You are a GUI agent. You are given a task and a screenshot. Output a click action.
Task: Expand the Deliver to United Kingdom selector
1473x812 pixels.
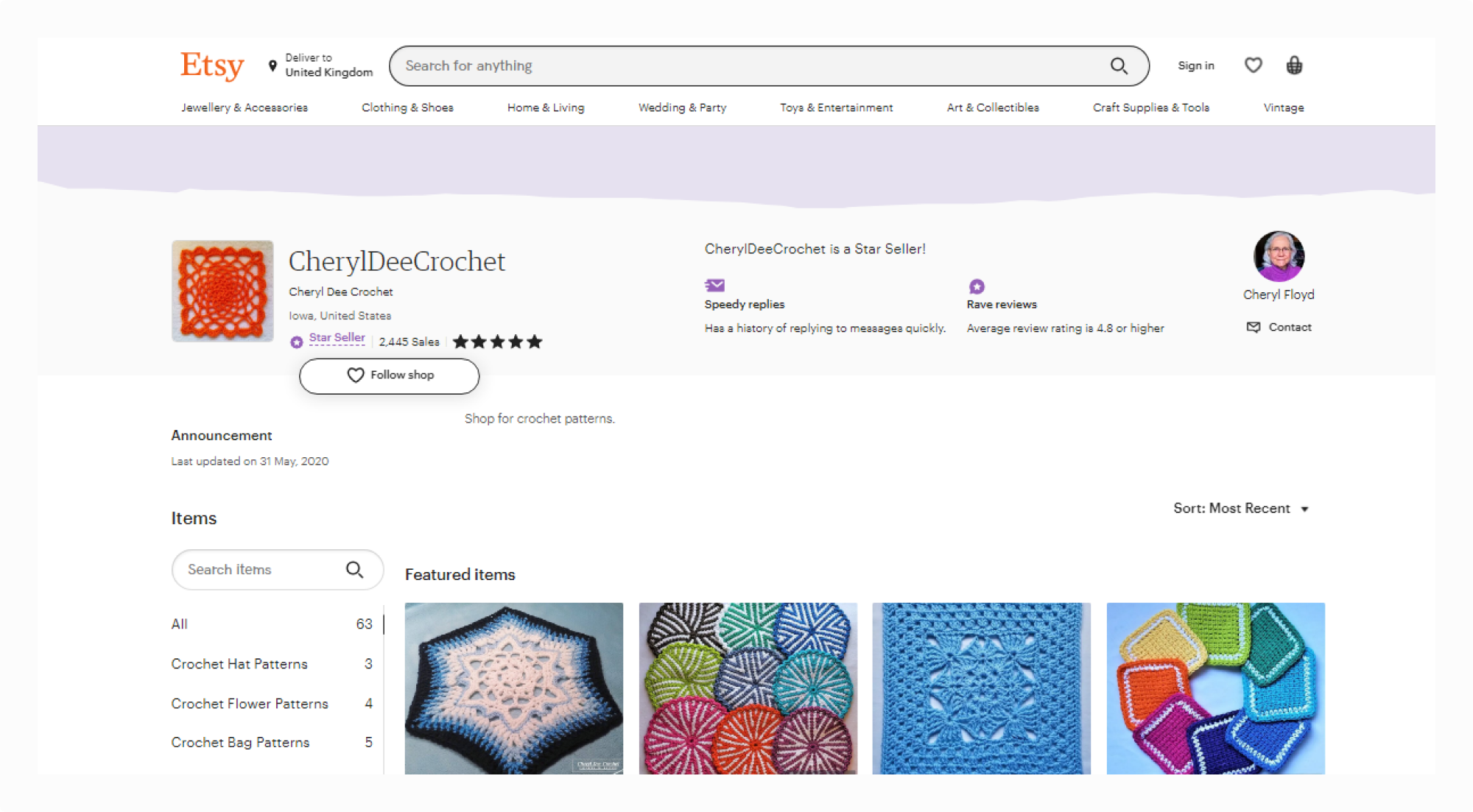pos(328,66)
